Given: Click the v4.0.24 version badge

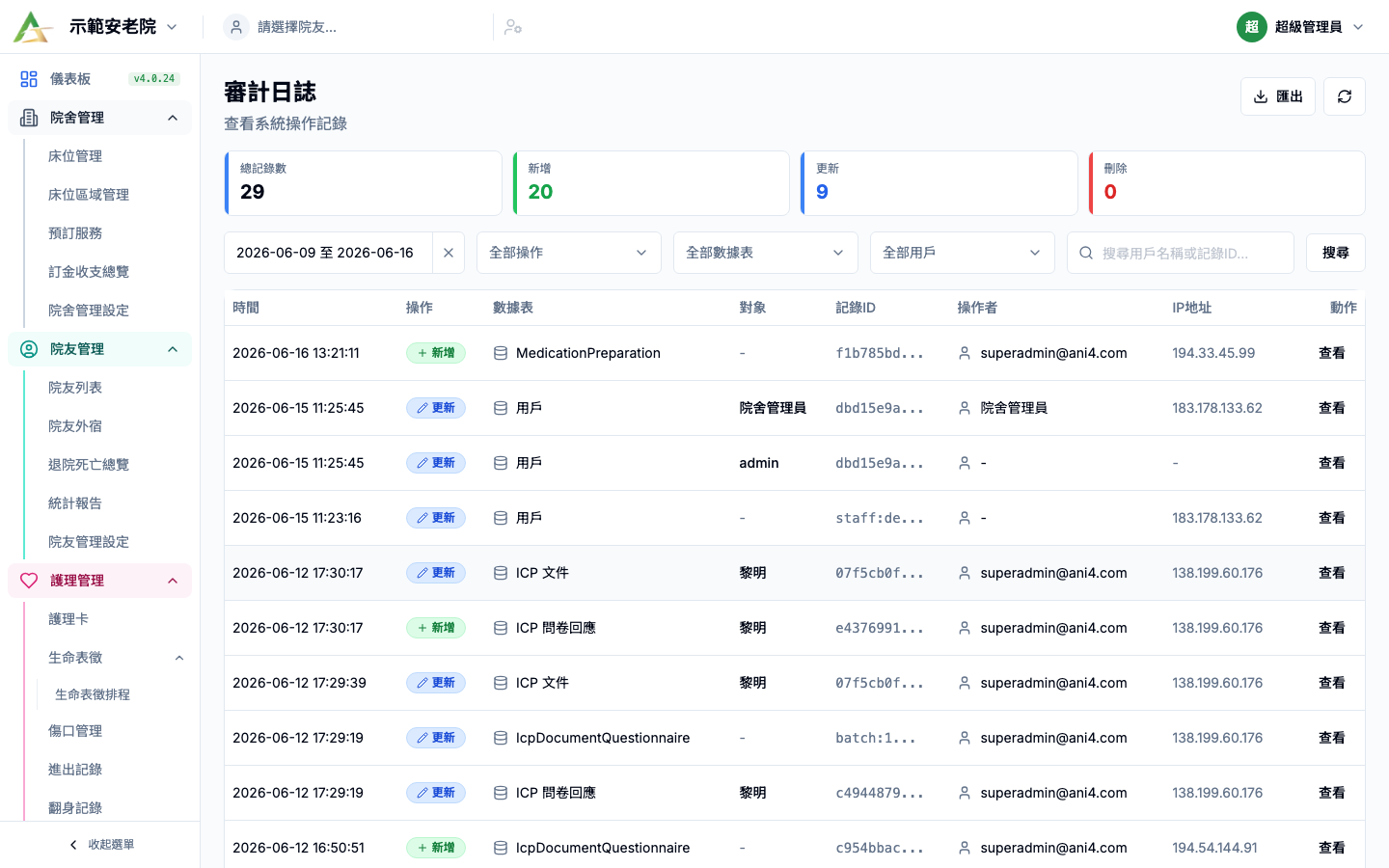Looking at the screenshot, I should 154,79.
